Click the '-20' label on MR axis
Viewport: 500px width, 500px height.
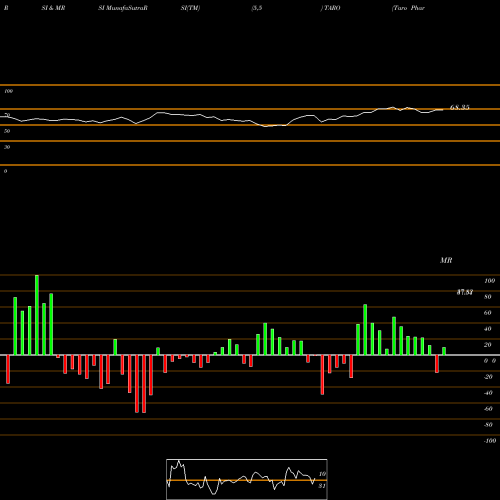[x=488, y=377]
